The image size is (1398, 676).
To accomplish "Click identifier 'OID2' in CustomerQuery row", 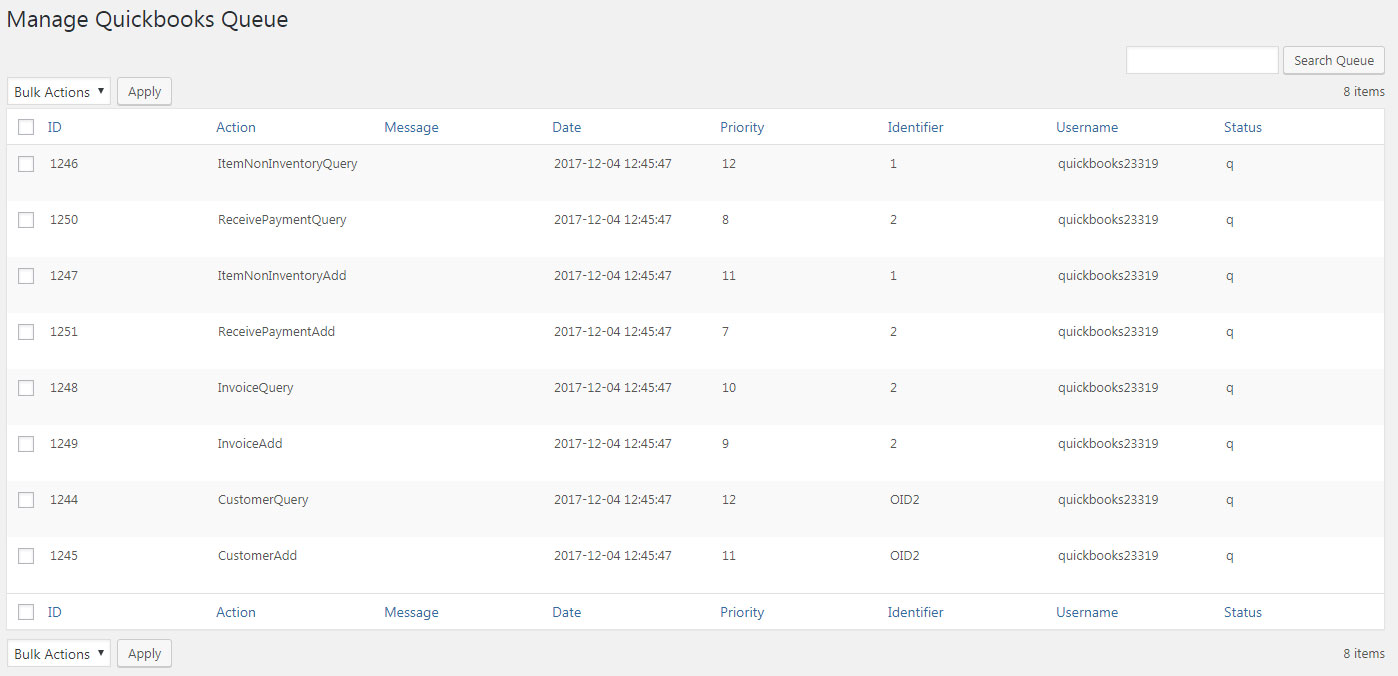I will pos(905,499).
